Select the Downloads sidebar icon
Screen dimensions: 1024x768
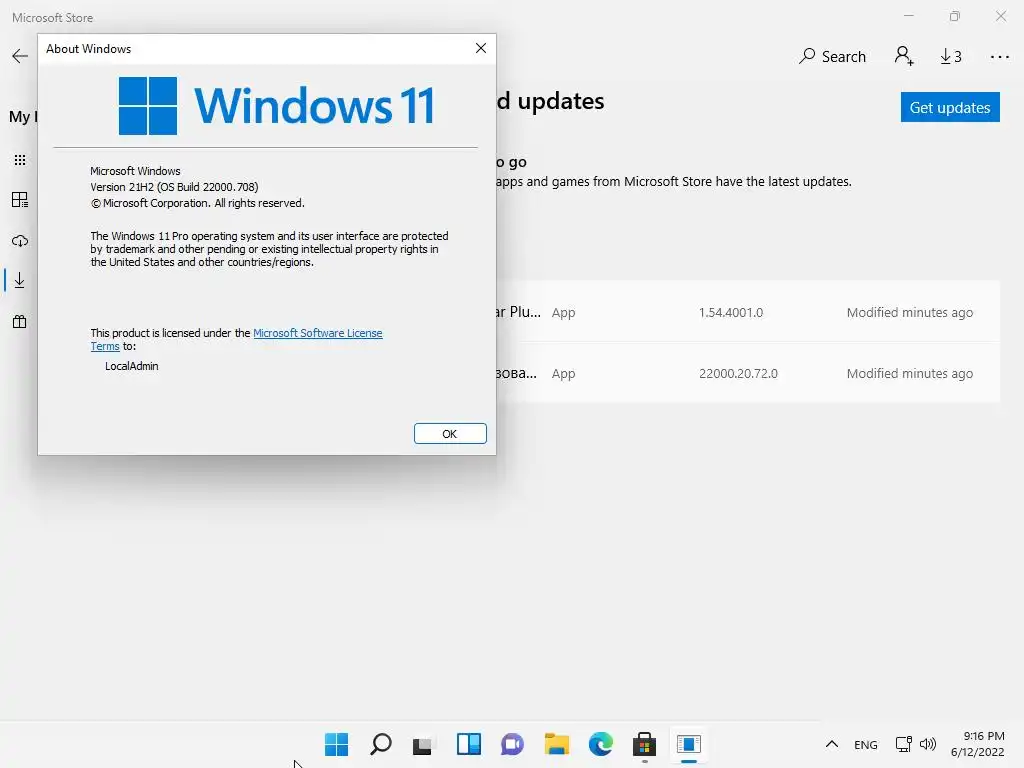(x=20, y=280)
